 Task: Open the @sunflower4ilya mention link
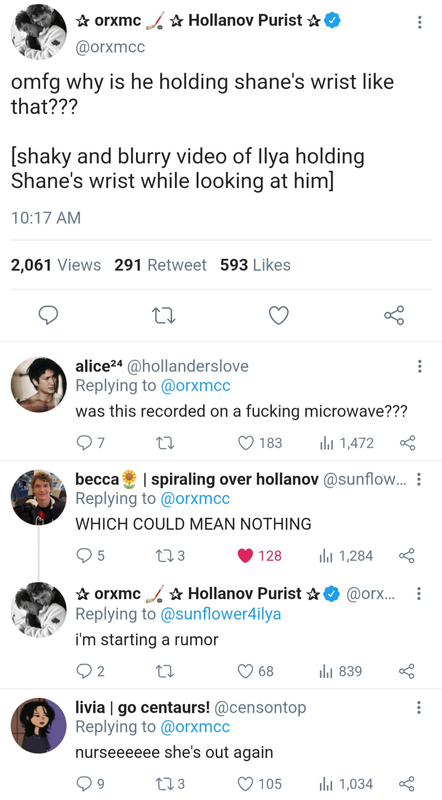tap(221, 614)
